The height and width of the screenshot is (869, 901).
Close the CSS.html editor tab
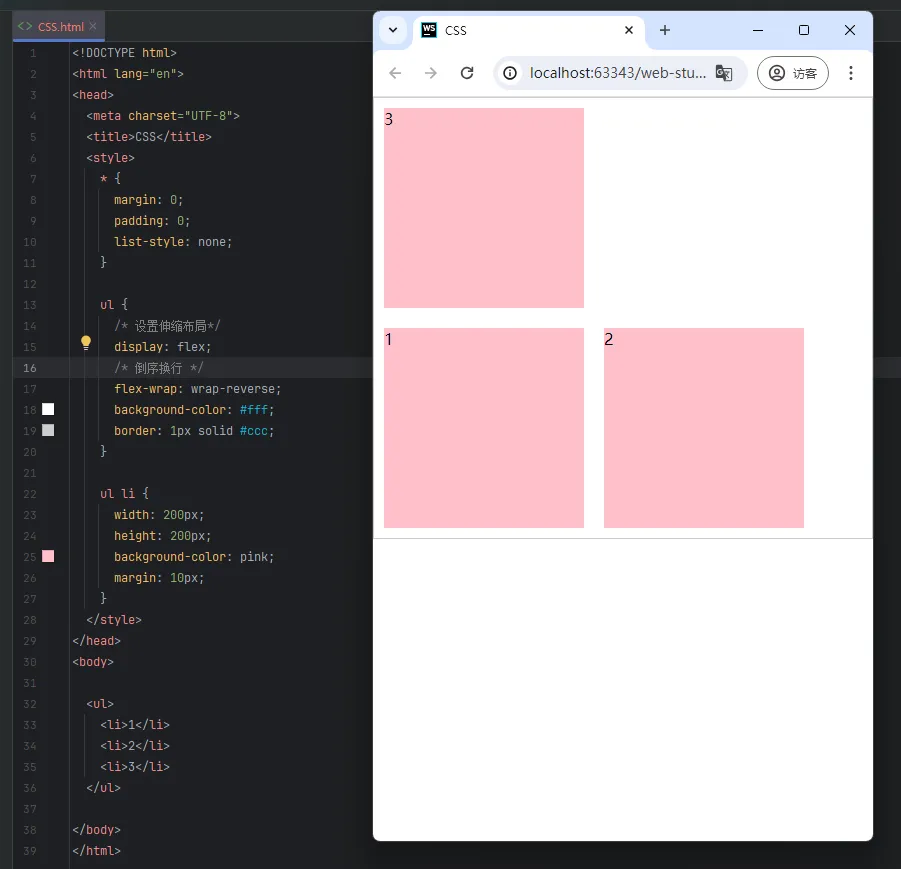click(x=93, y=27)
